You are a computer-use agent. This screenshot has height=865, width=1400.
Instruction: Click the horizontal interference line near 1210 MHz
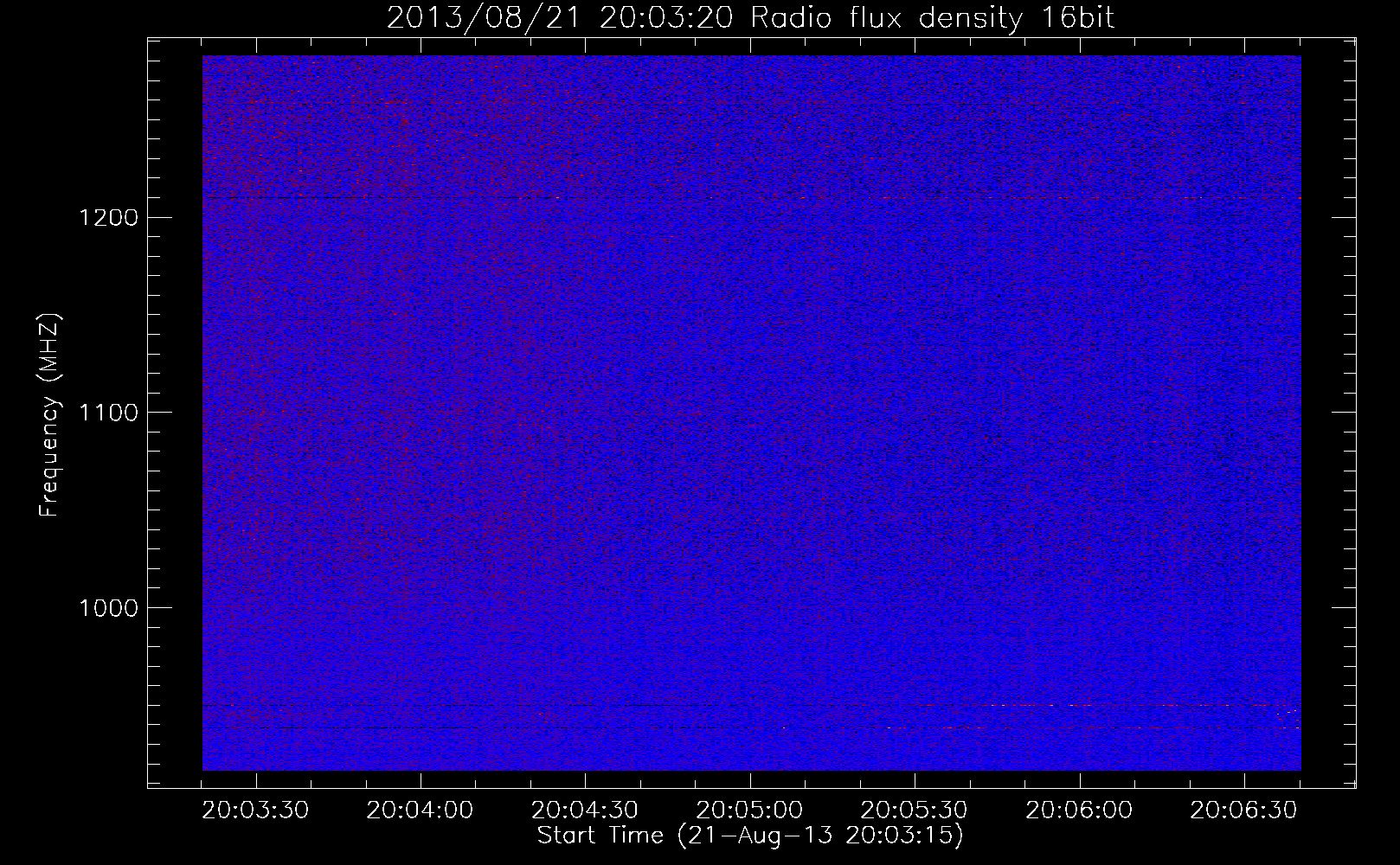coord(751,198)
